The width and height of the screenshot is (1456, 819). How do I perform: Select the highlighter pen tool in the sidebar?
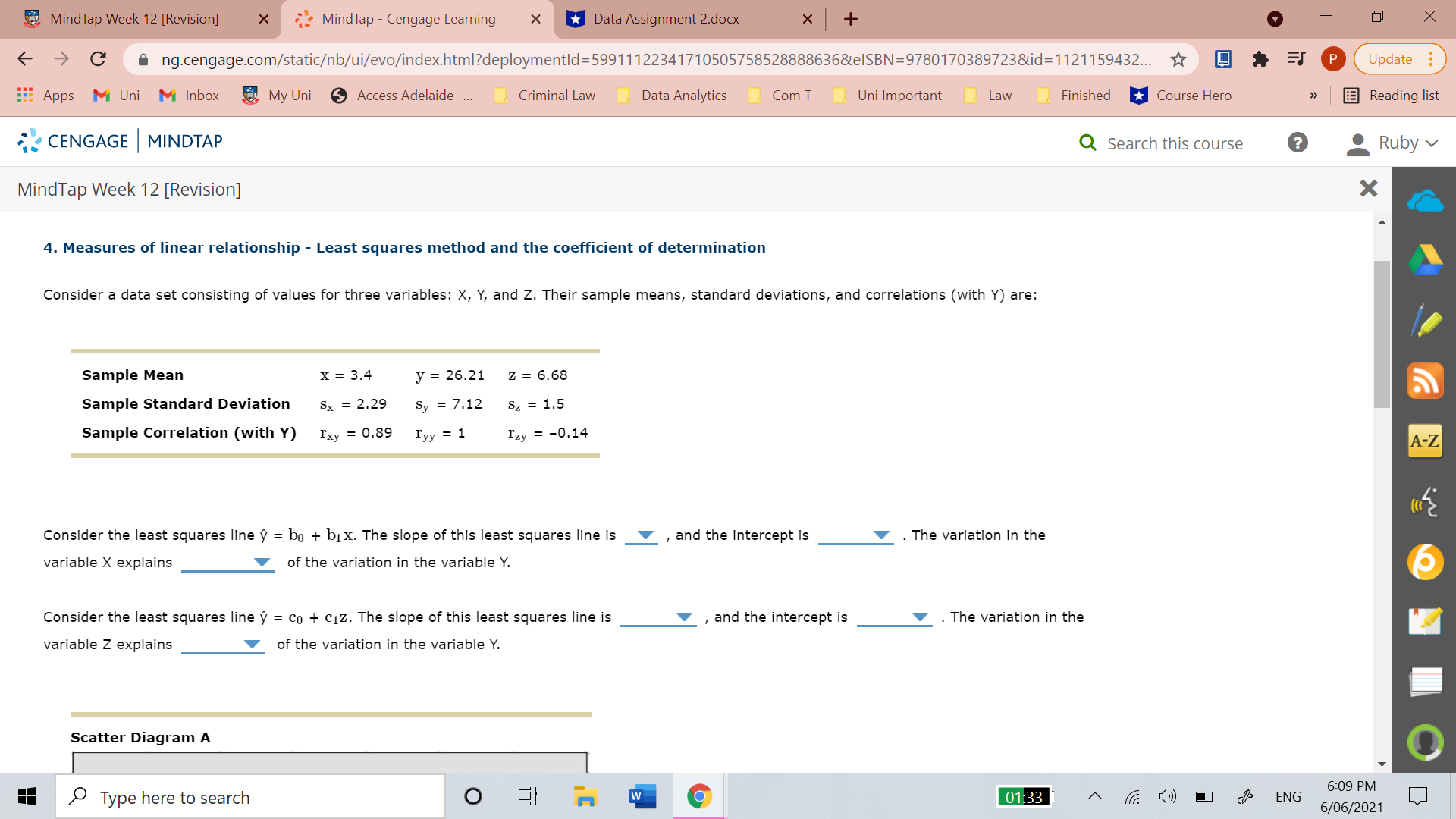coord(1426,320)
